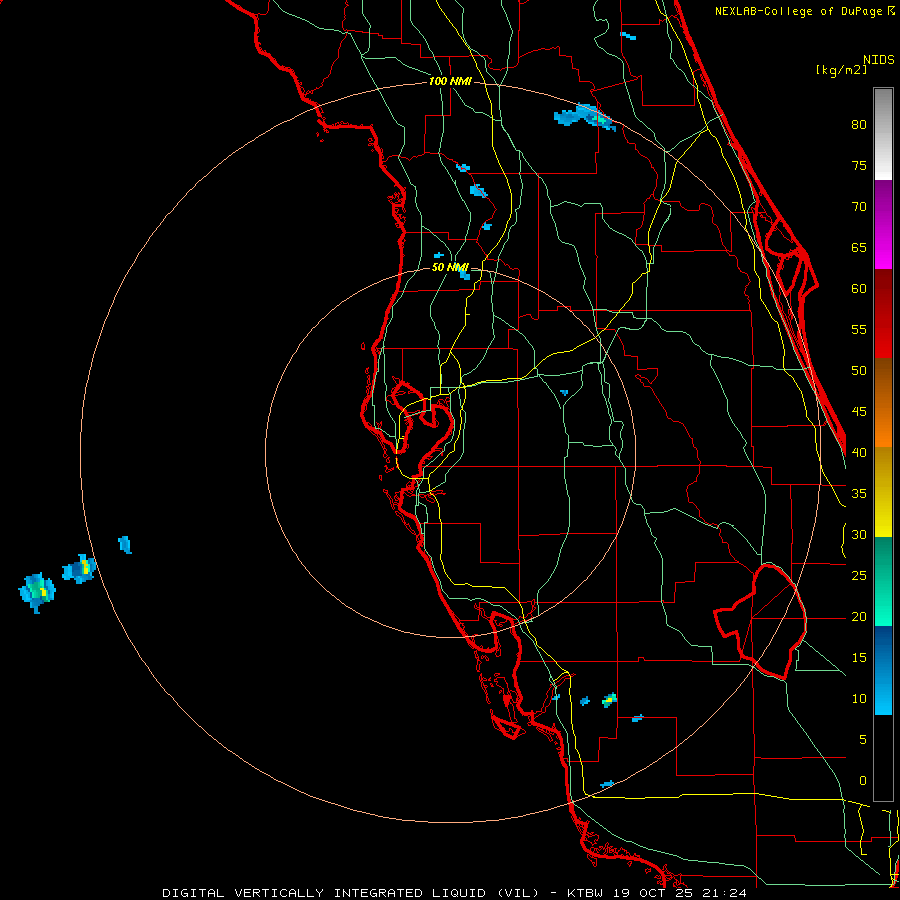Screen dimensions: 900x900
Task: Click the 20 value on color scale
Action: [x=859, y=616]
